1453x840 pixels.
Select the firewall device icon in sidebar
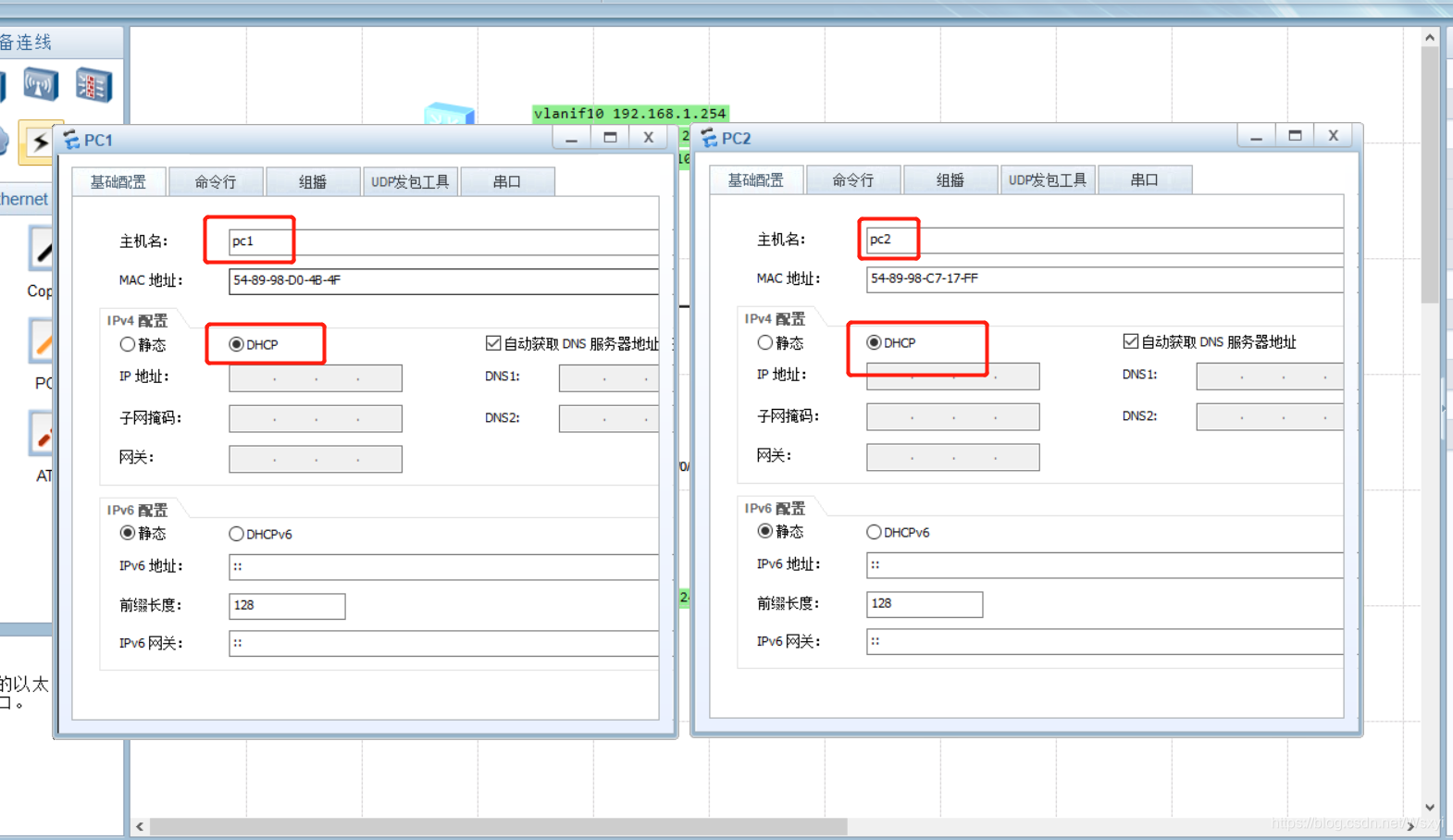(x=93, y=85)
